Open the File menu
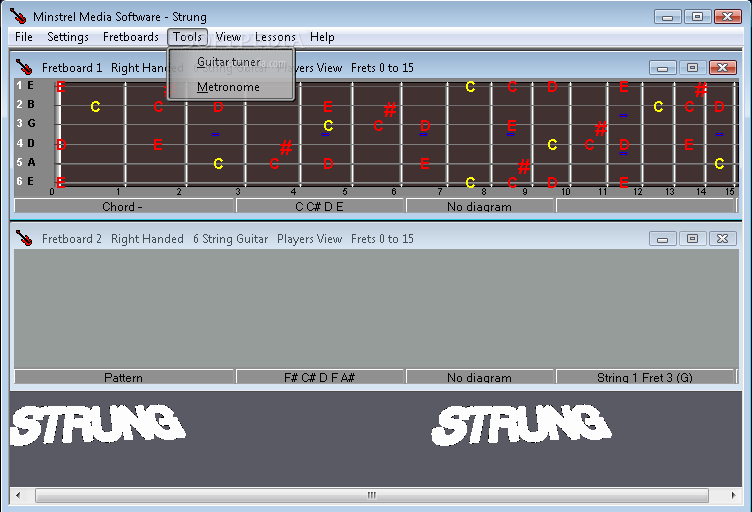This screenshot has width=752, height=512. 24,37
